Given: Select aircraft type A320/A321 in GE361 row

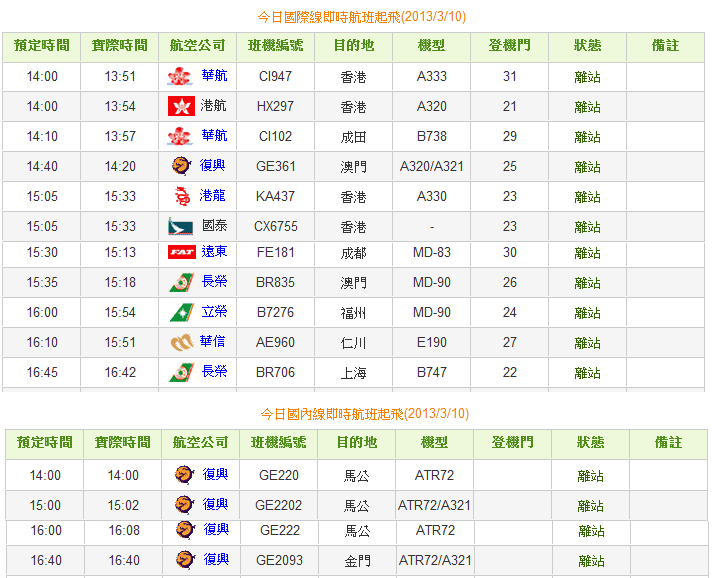Looking at the screenshot, I should (x=432, y=166).
